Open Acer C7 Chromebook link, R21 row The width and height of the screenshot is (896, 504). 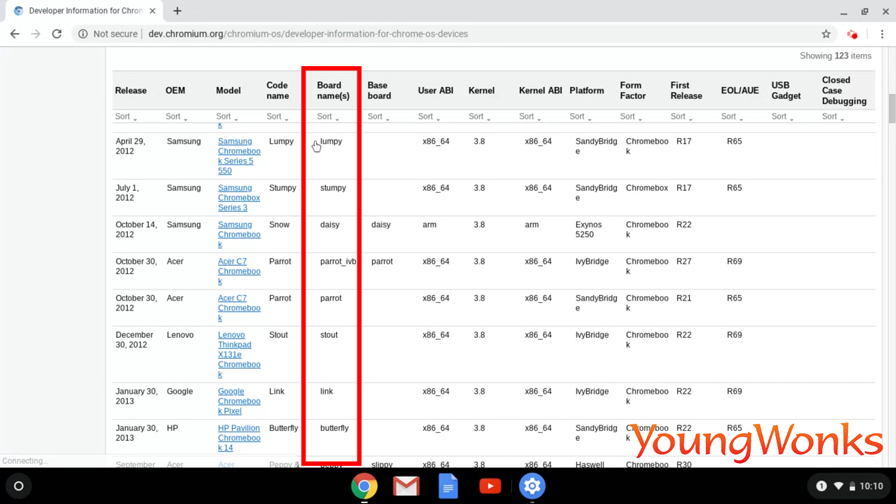239,307
